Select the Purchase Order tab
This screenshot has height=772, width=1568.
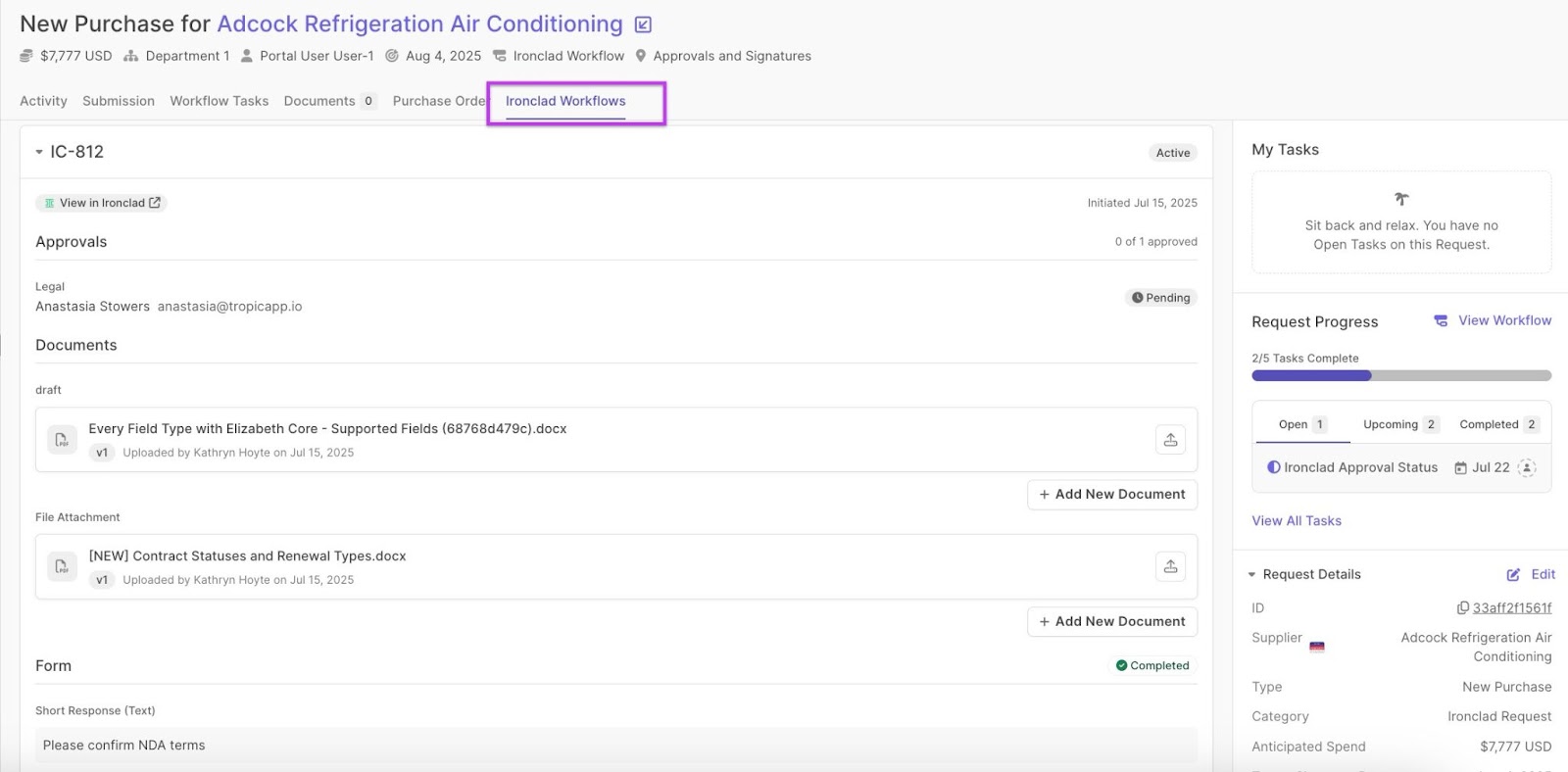click(x=439, y=101)
